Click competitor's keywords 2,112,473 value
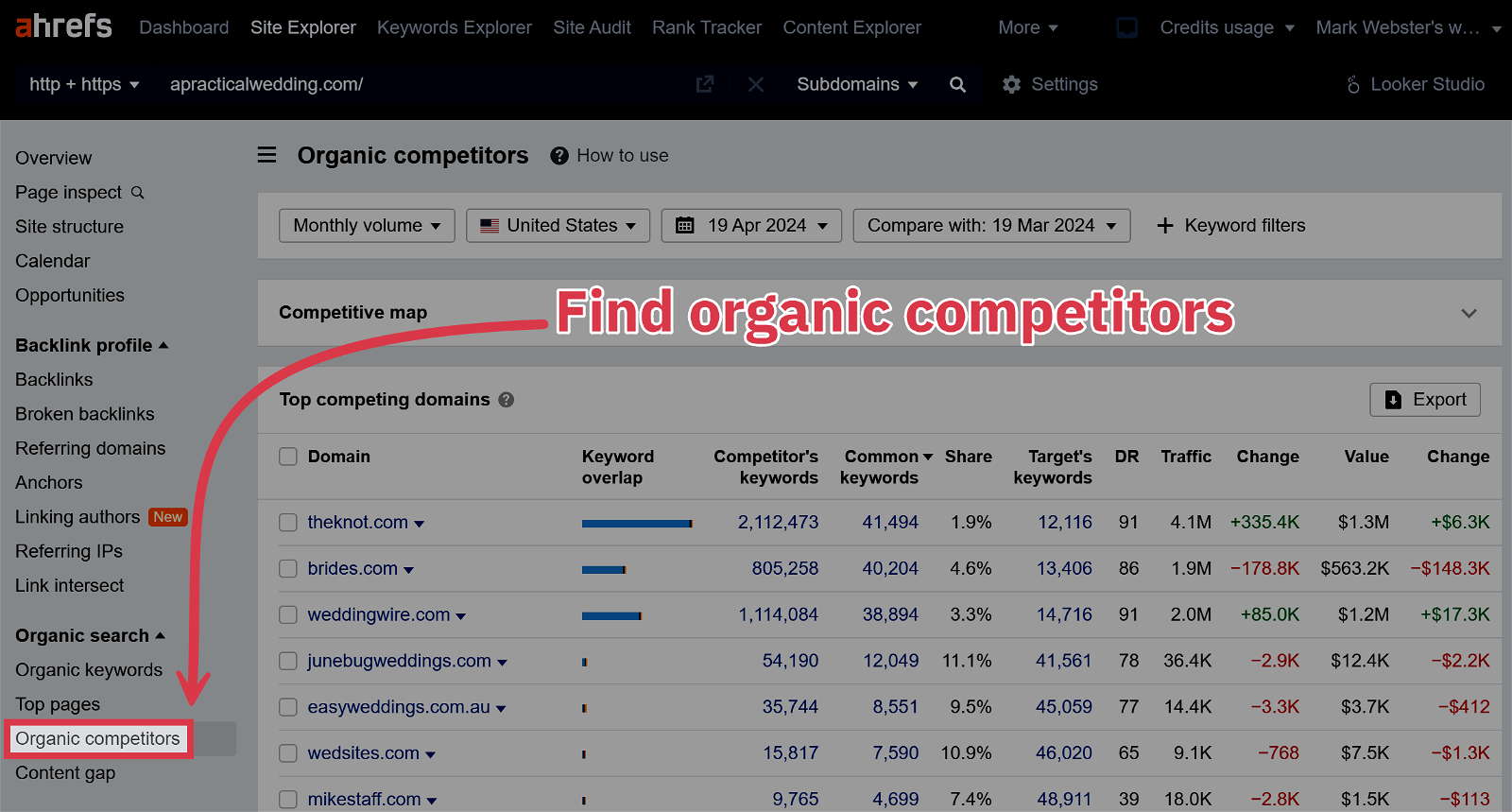 (x=778, y=523)
